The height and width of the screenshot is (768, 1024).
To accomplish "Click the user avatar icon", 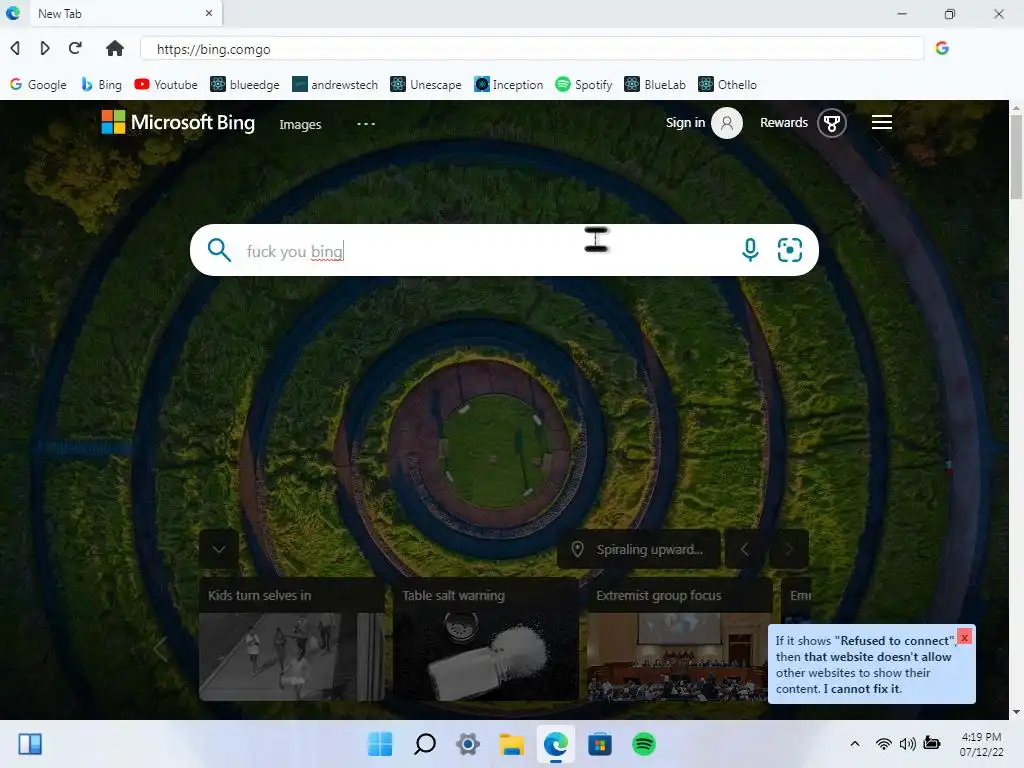I will point(727,123).
